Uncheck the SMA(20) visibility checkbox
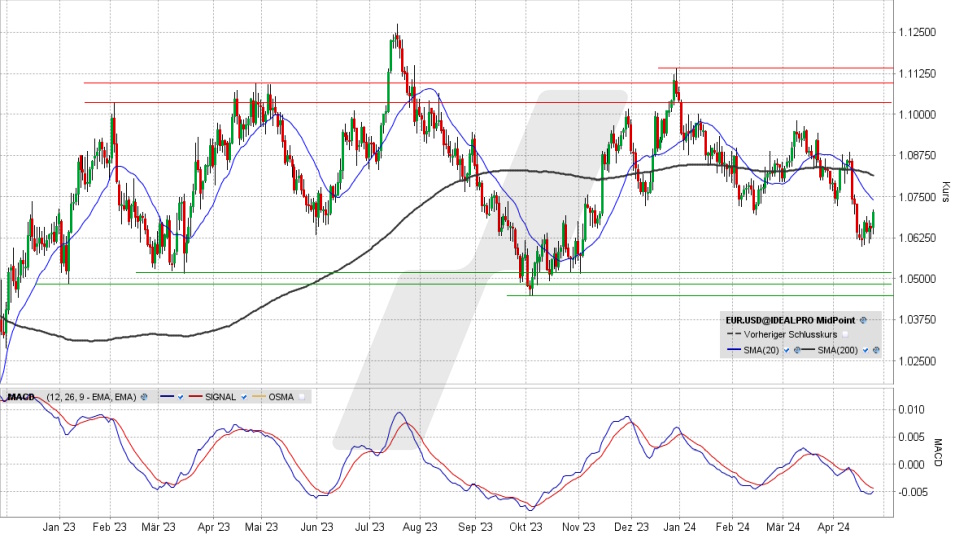Screen dimensions: 960x540 787,350
